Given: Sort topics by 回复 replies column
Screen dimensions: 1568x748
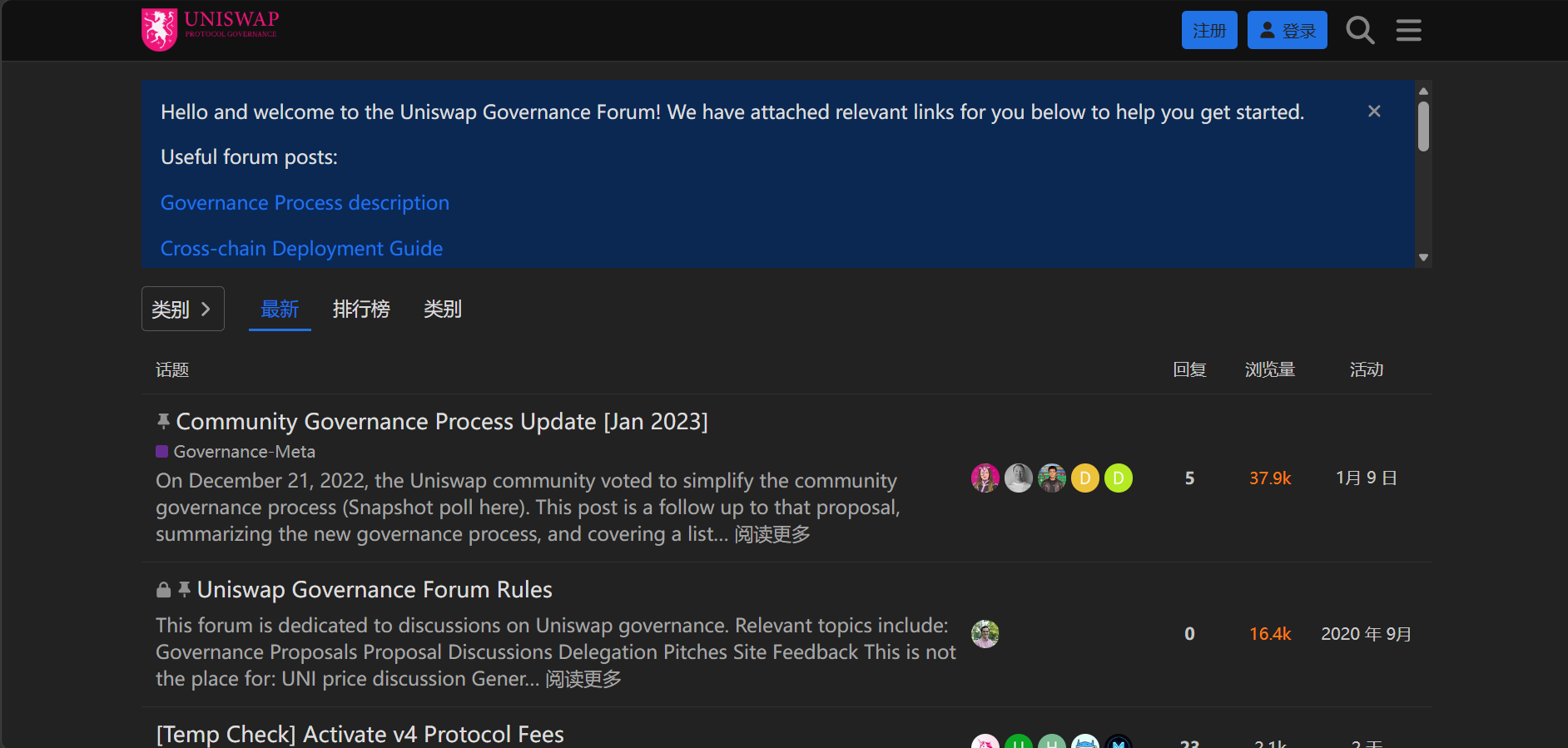Looking at the screenshot, I should 1189,369.
